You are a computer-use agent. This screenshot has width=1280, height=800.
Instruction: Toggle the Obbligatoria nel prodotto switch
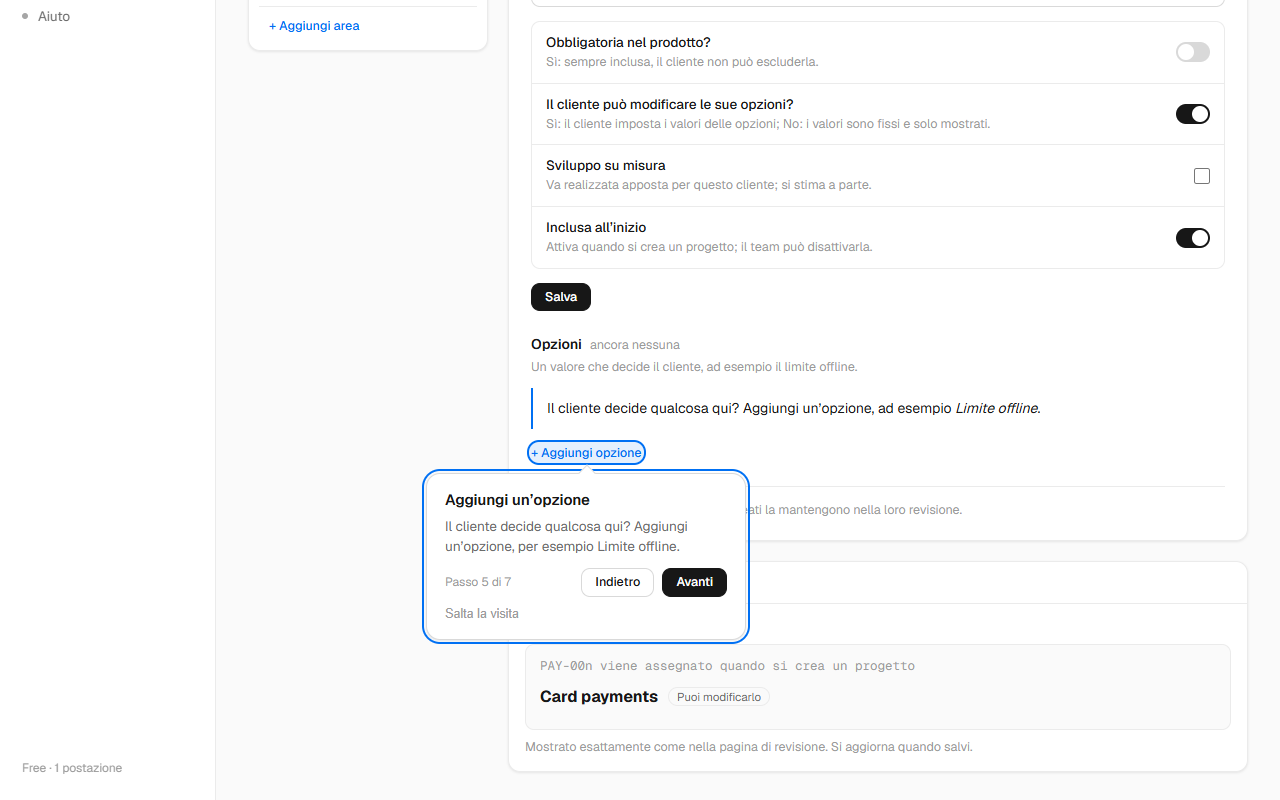click(x=1192, y=52)
